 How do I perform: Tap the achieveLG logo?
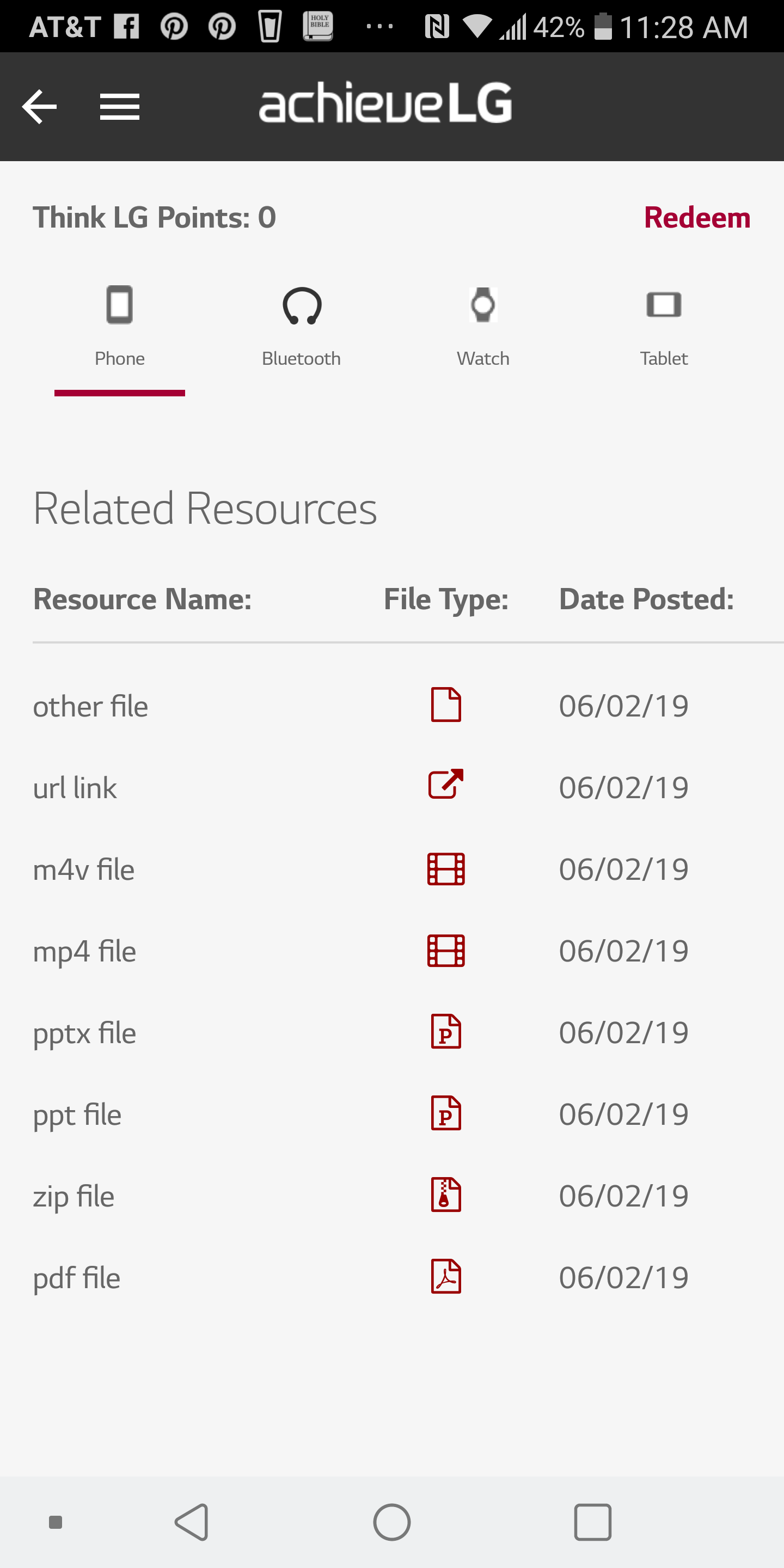[385, 103]
